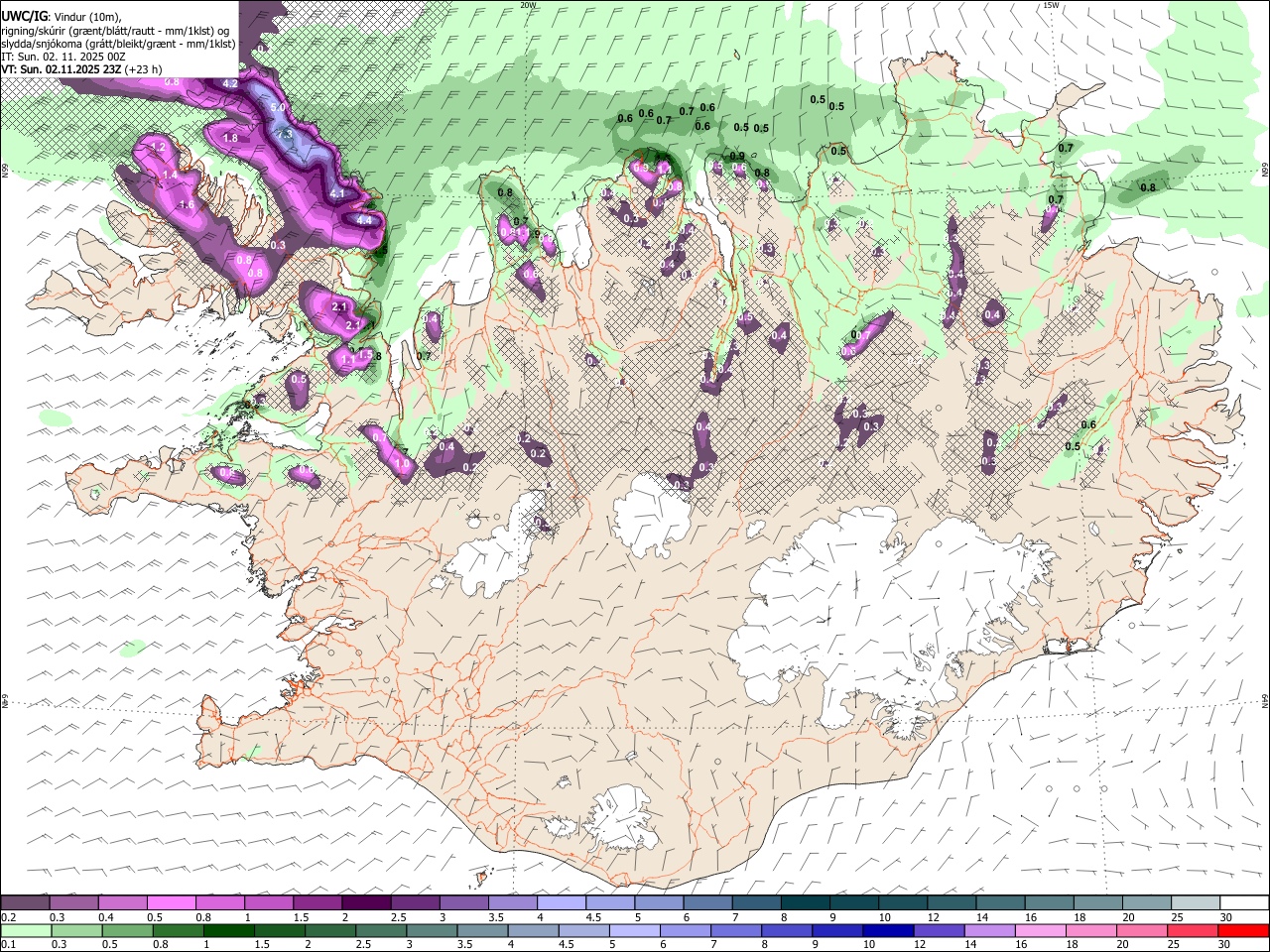Viewport: 1270px width, 952px height.
Task: Click the 20W longitude label at top edge
Action: coord(528,5)
